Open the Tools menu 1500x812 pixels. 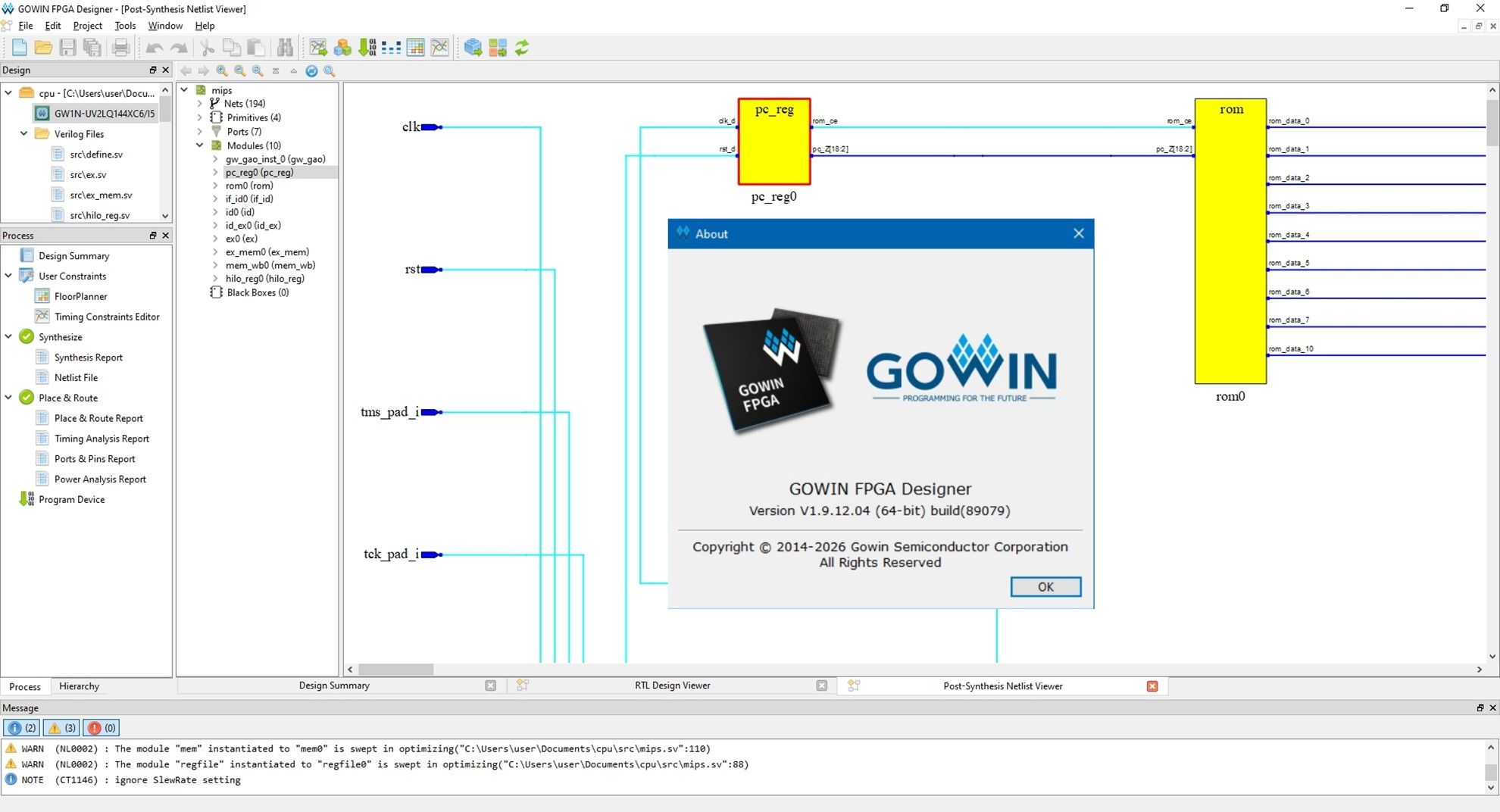tap(125, 26)
